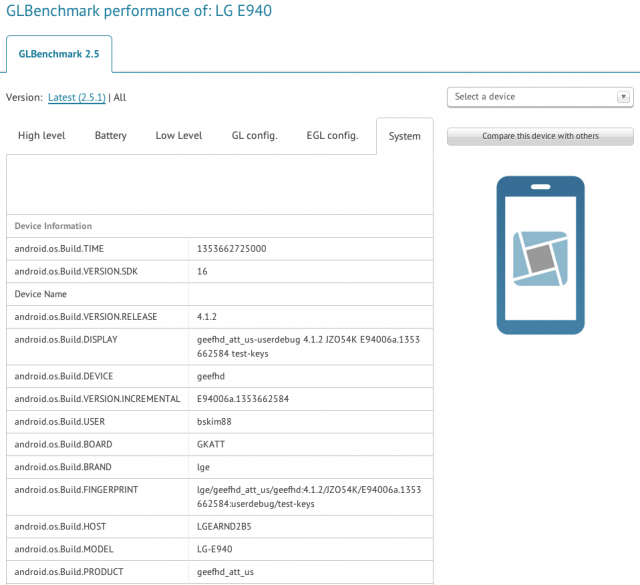Click the android.os.Build.USER label

[60, 422]
